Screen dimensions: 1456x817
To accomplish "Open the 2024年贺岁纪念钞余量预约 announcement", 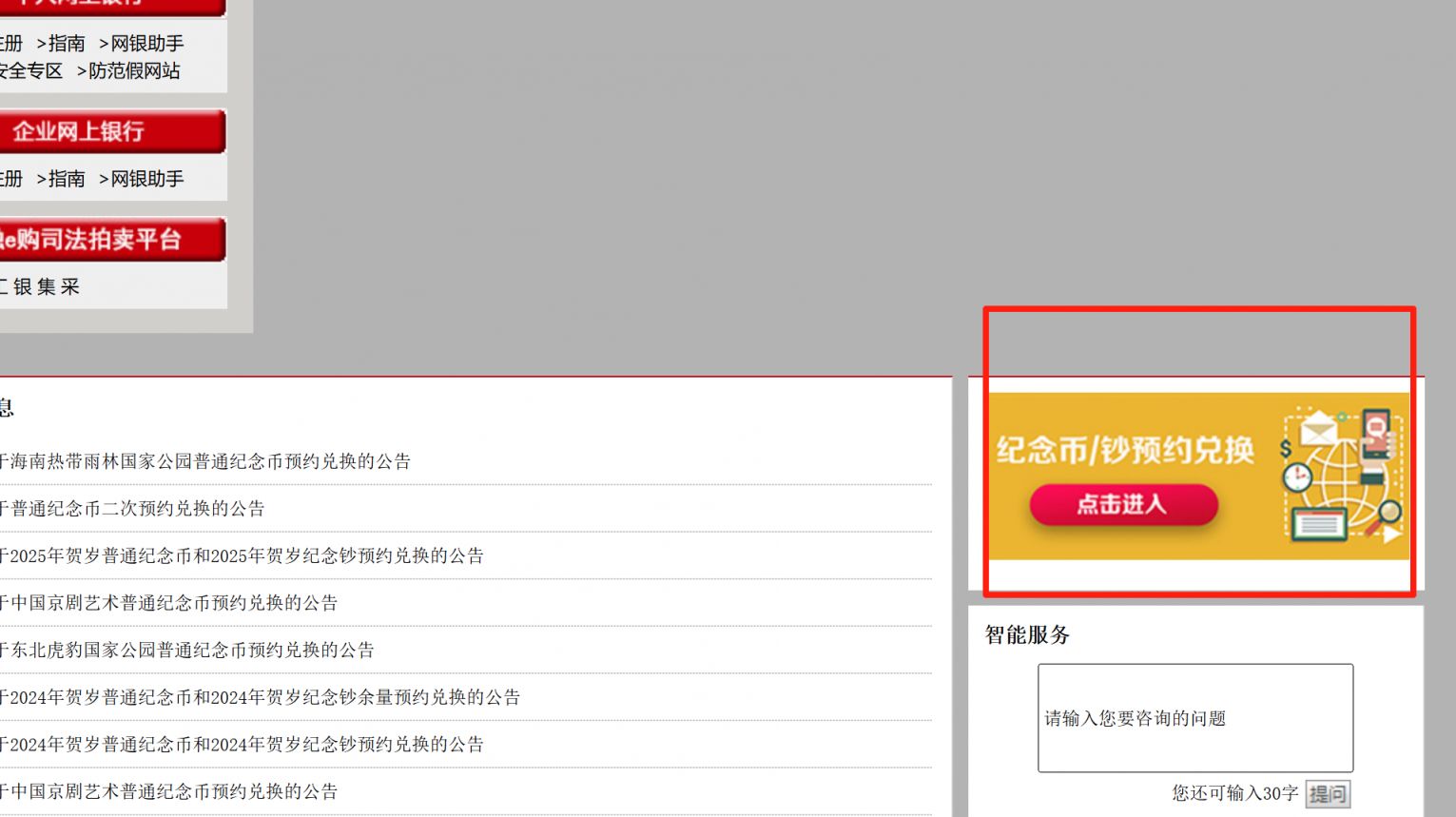I will coord(261,697).
